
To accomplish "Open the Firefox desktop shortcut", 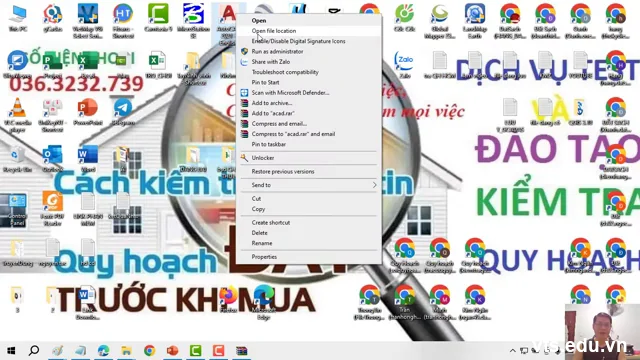I will click(228, 300).
